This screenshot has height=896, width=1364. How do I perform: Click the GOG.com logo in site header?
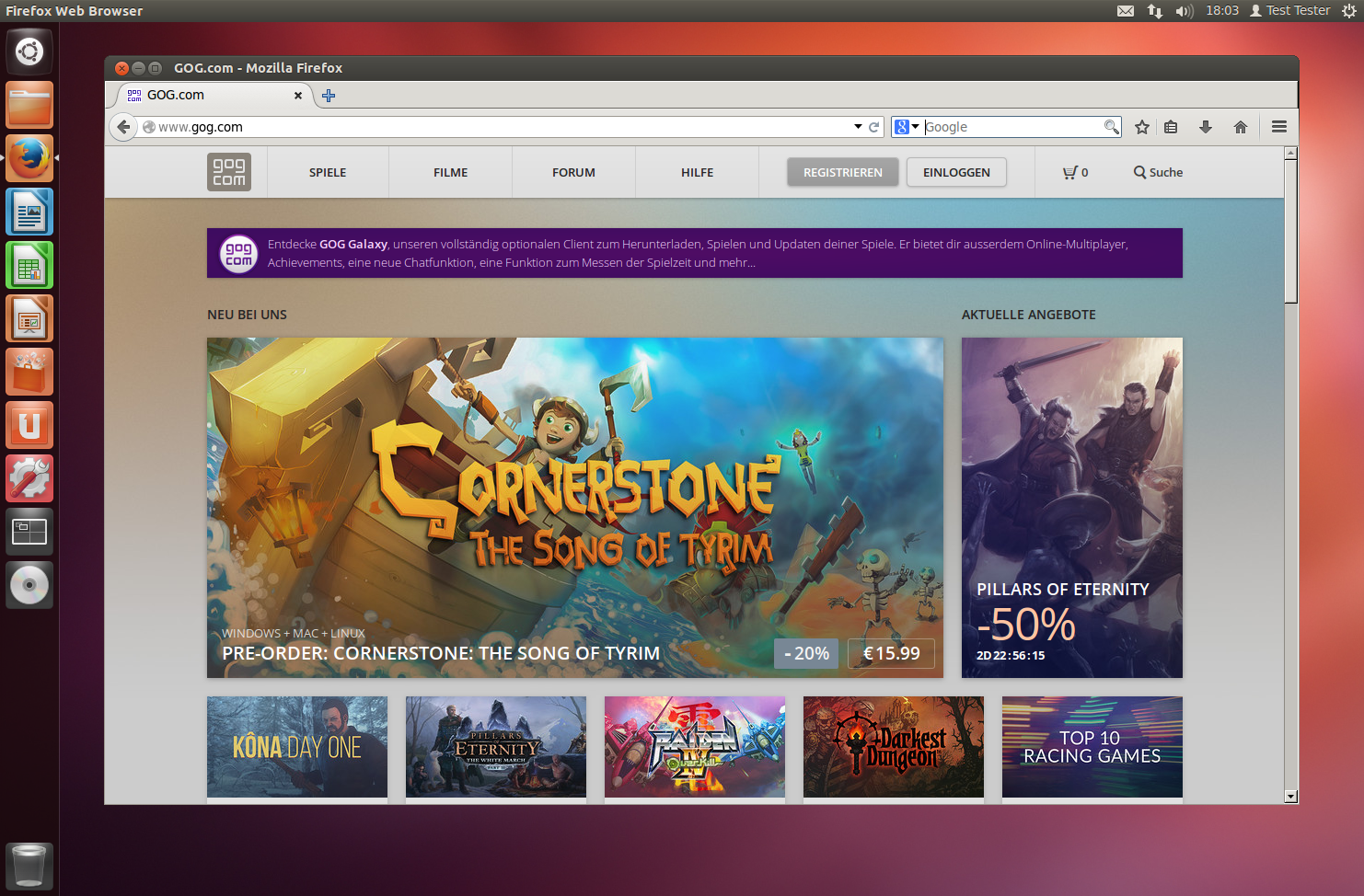[x=229, y=172]
